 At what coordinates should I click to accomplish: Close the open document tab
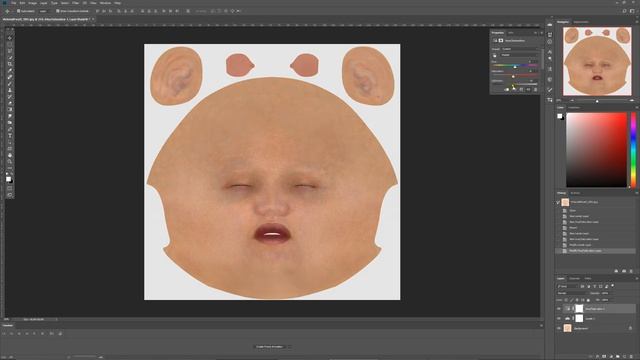coord(93,19)
